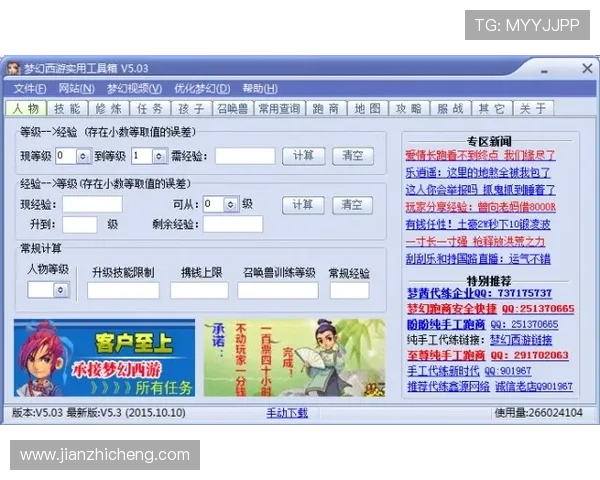Viewport: 600px width, 480px height.
Task: Switch to the 孩子 tab
Action: [x=192, y=109]
